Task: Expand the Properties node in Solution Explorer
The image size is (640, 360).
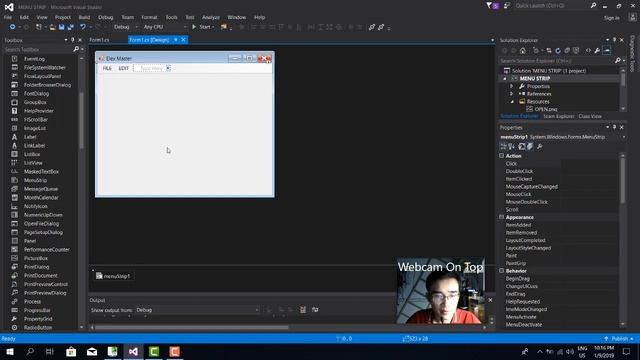Action: pos(511,86)
